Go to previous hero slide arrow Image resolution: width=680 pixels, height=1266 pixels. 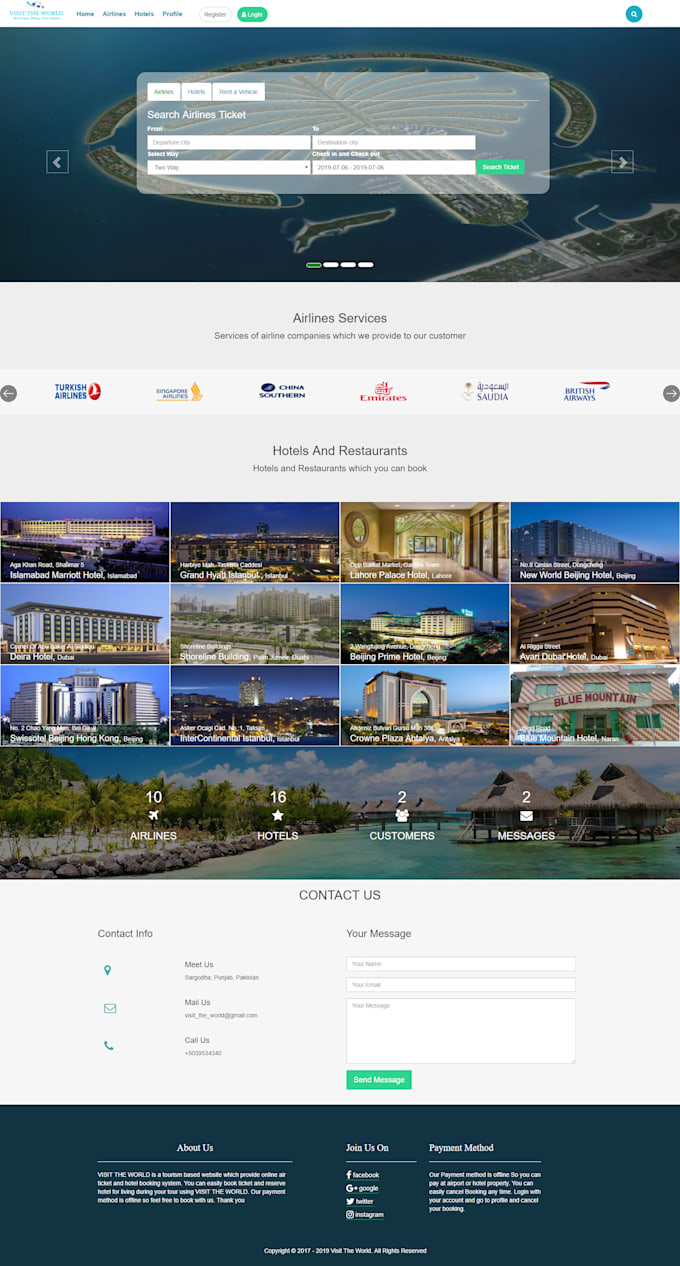pos(57,162)
